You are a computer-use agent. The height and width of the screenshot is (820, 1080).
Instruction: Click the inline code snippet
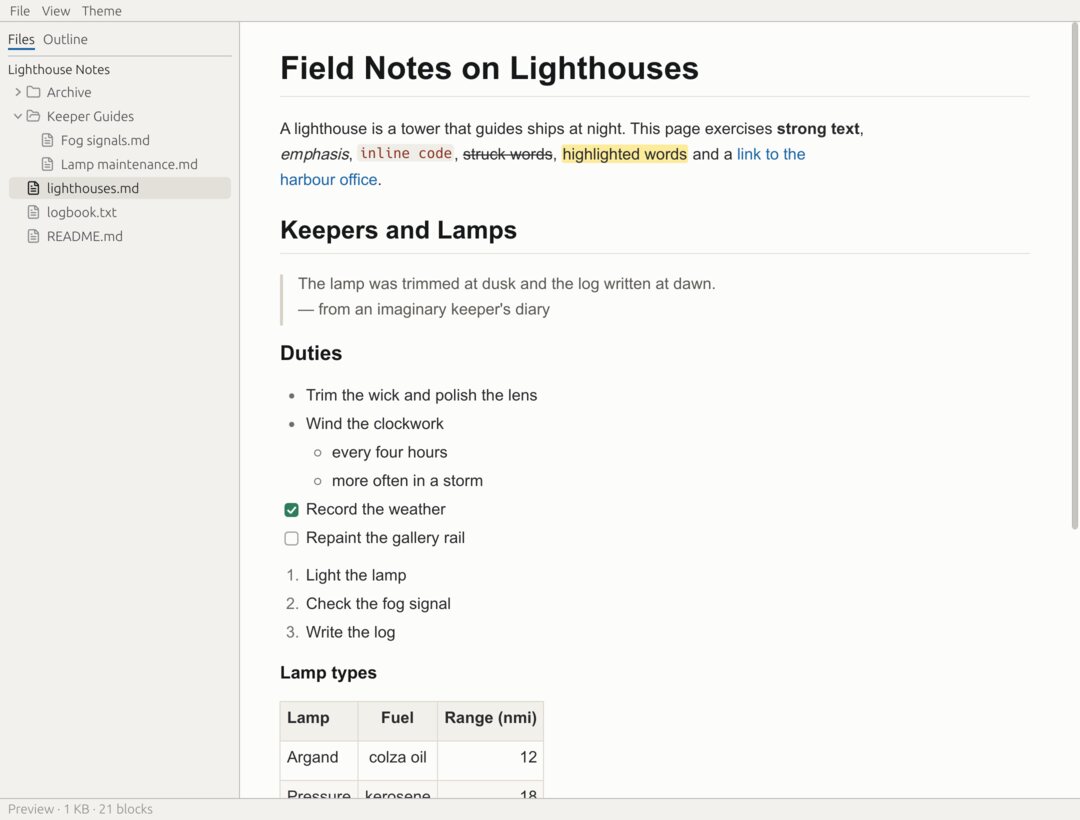(406, 154)
